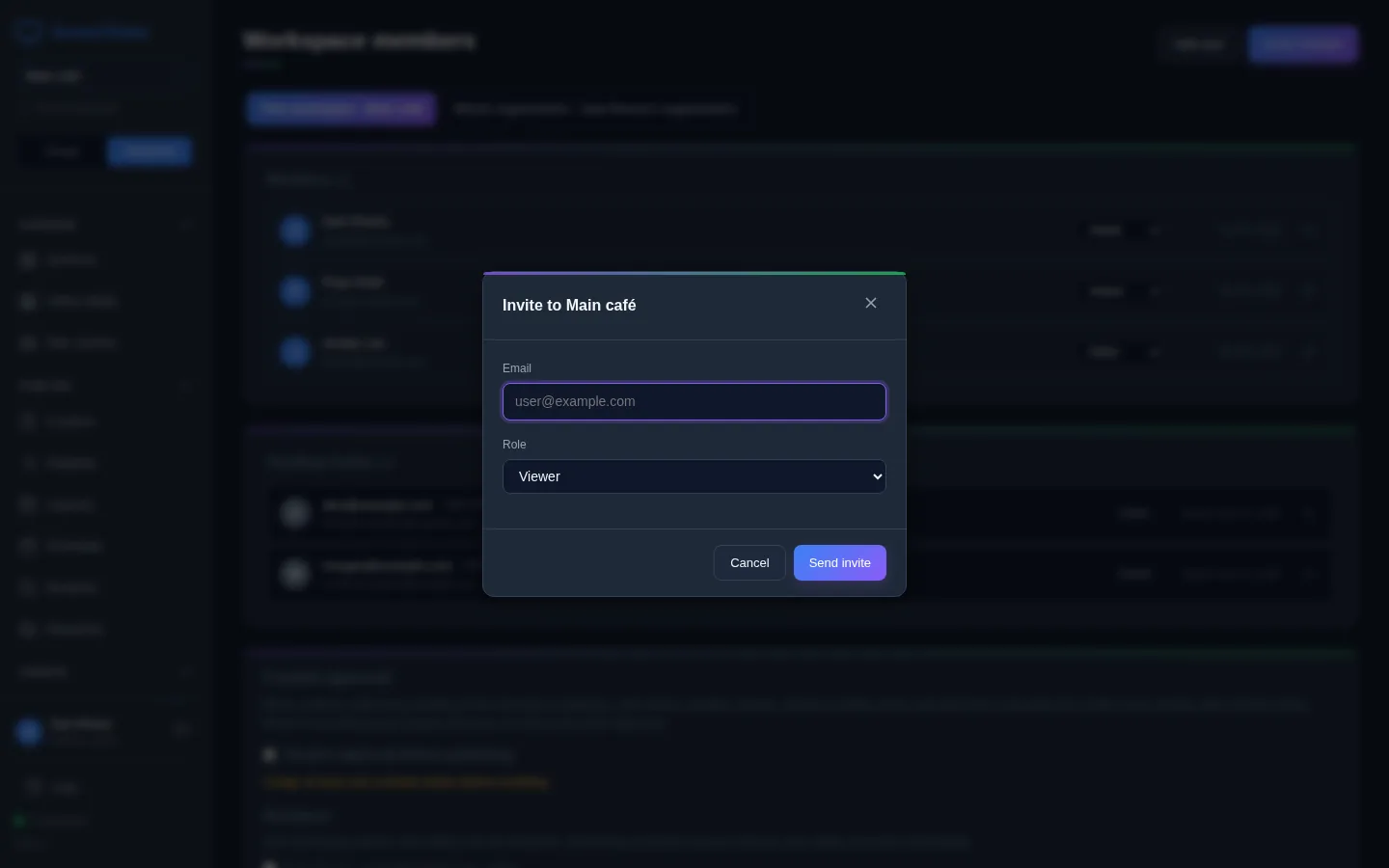Close the Invite to Main café dialog
The width and height of the screenshot is (1389, 868).
871,303
